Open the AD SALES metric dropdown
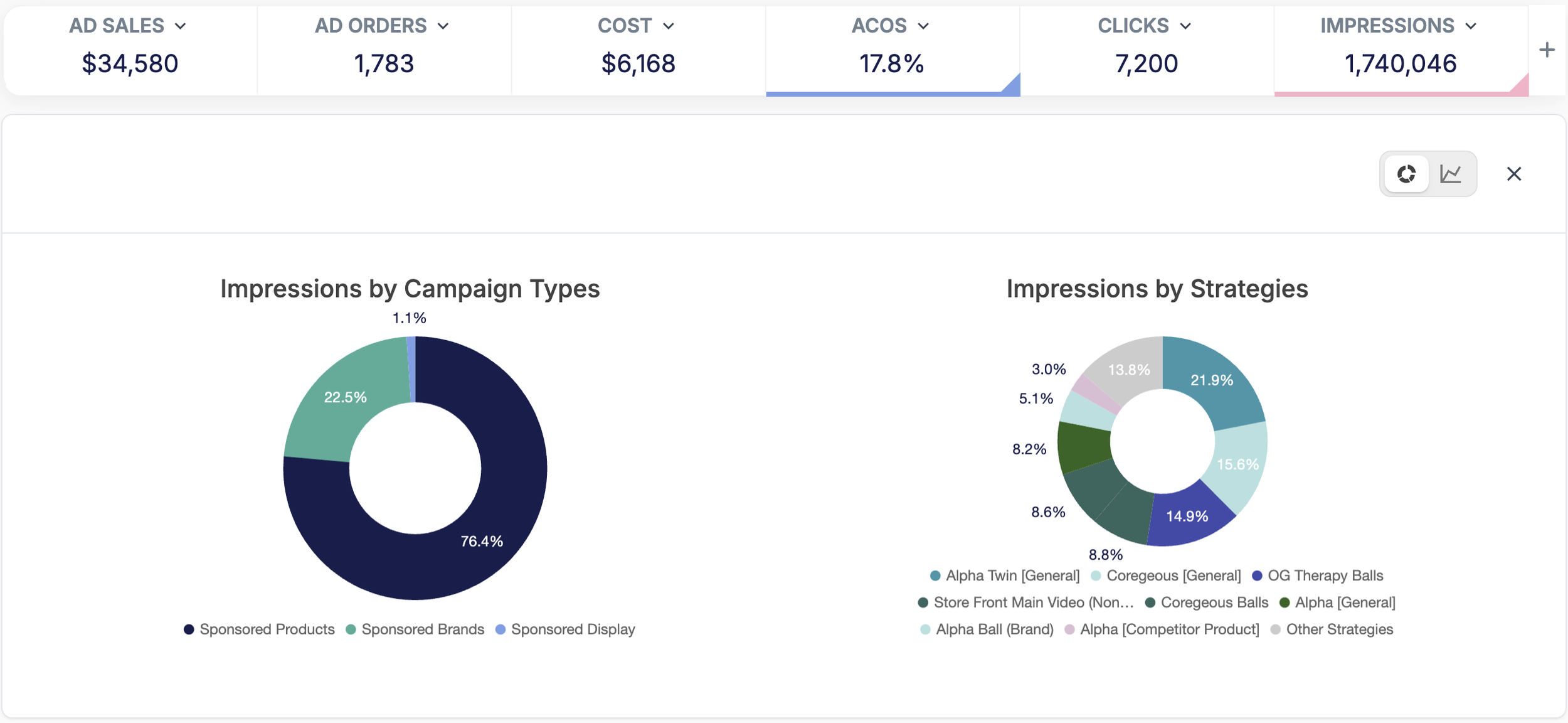1568x723 pixels. click(181, 26)
